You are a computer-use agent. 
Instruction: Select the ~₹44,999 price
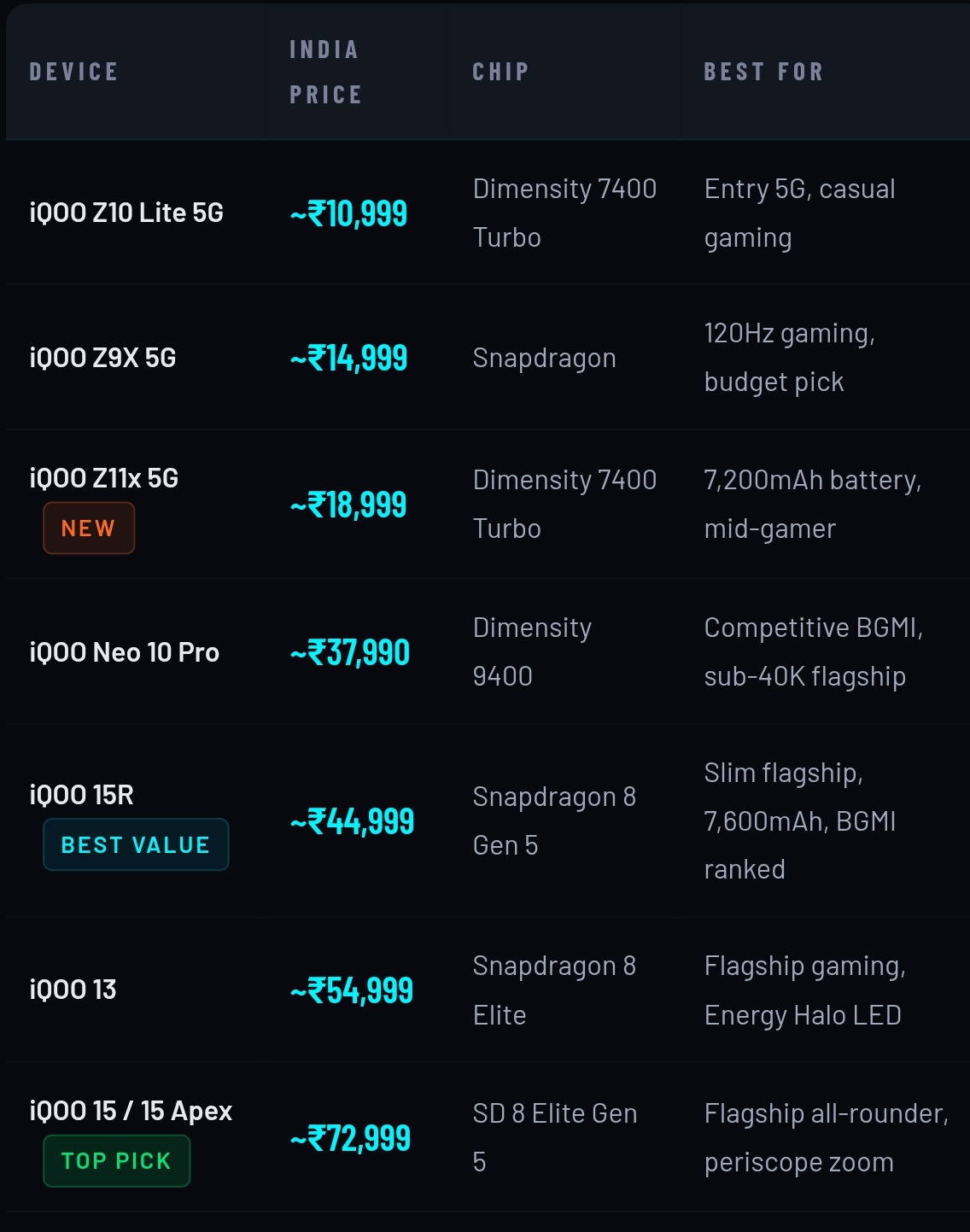(352, 821)
